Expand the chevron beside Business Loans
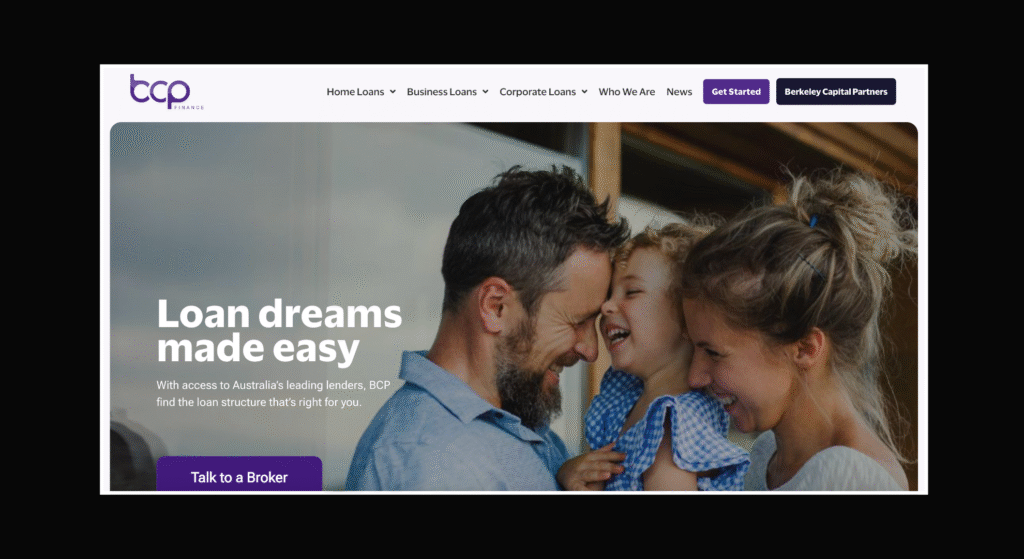This screenshot has width=1024, height=559. pos(485,92)
